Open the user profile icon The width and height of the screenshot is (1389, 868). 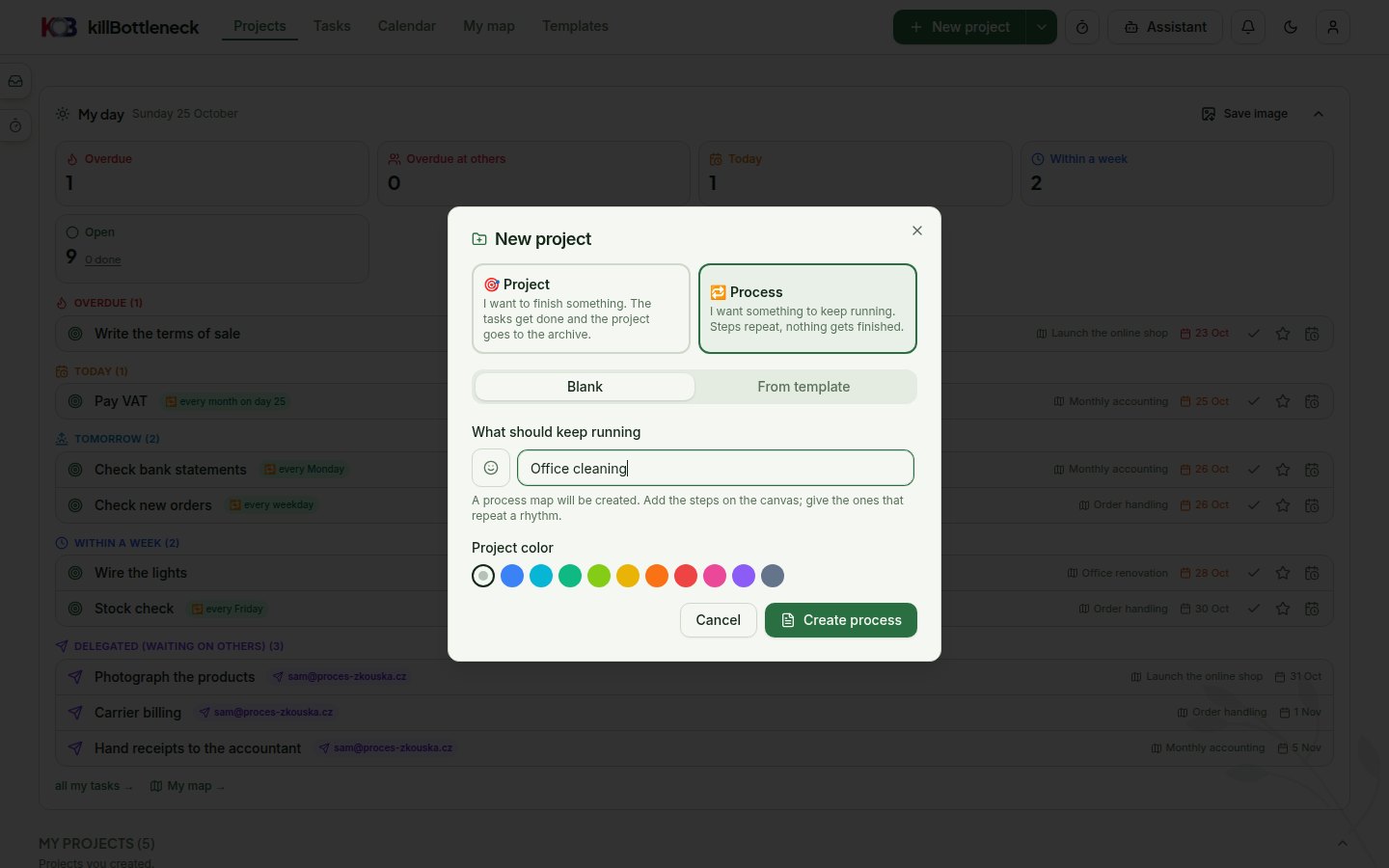point(1333,27)
